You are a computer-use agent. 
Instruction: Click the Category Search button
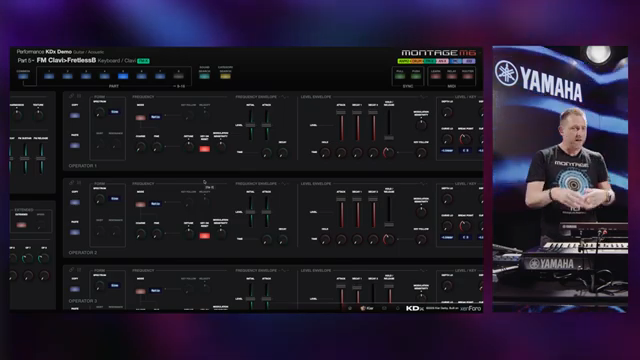click(225, 76)
